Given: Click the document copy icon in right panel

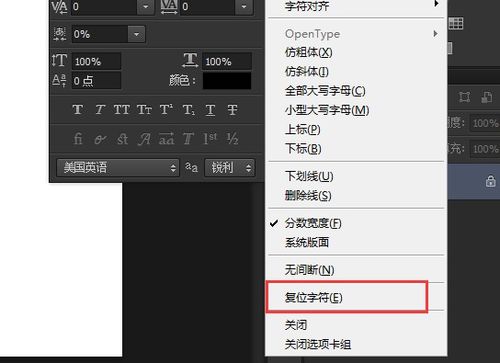Looking at the screenshot, I should click(486, 97).
